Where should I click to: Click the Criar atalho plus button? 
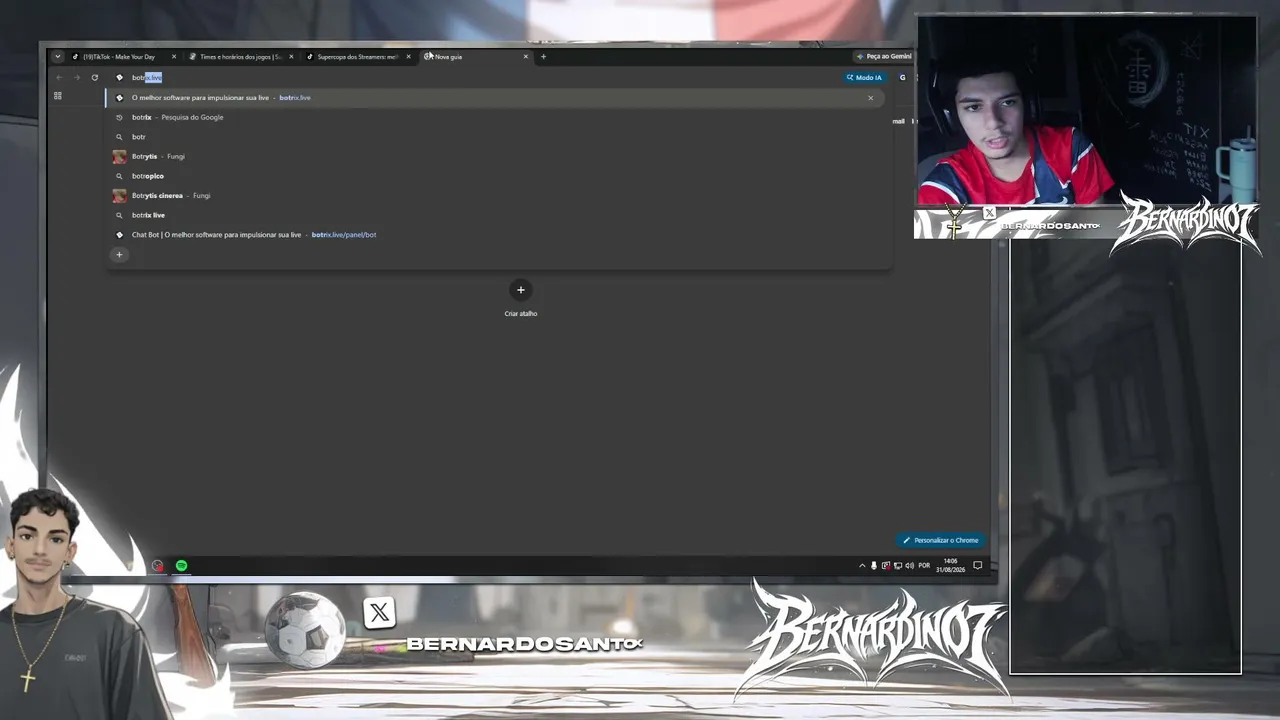(x=520, y=290)
